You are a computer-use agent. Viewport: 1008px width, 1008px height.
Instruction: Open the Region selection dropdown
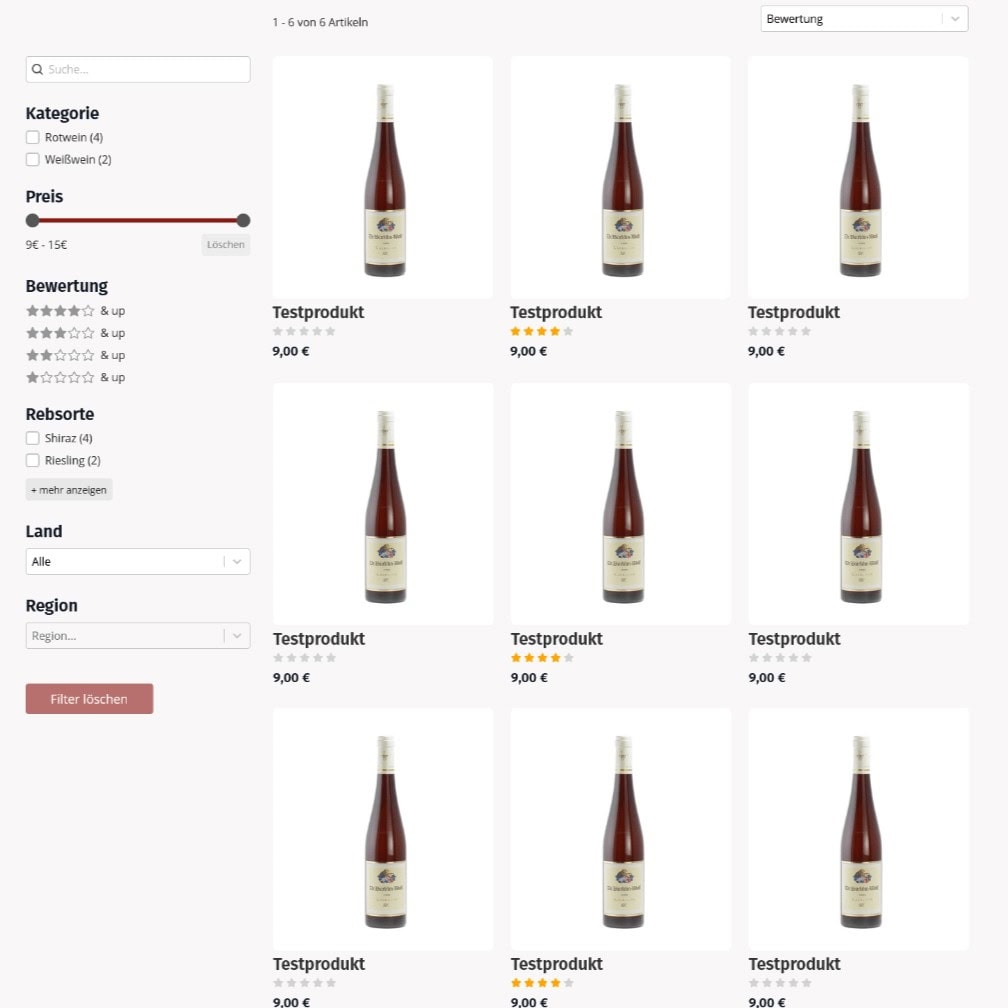click(138, 636)
